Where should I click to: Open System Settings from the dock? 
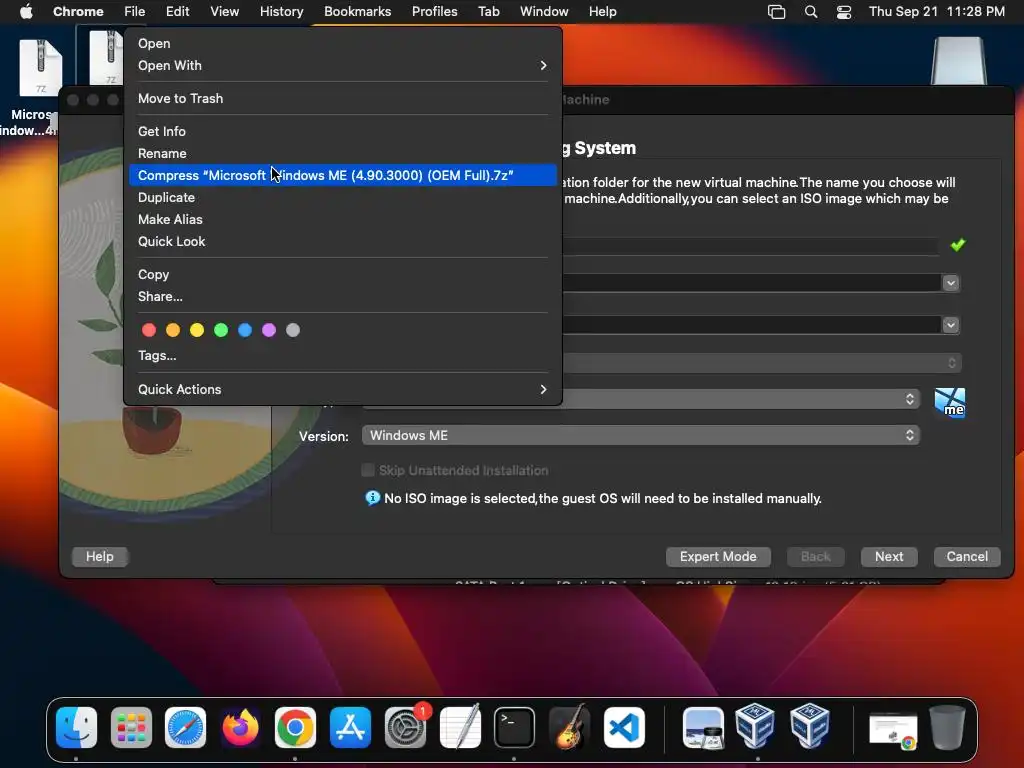[x=405, y=727]
